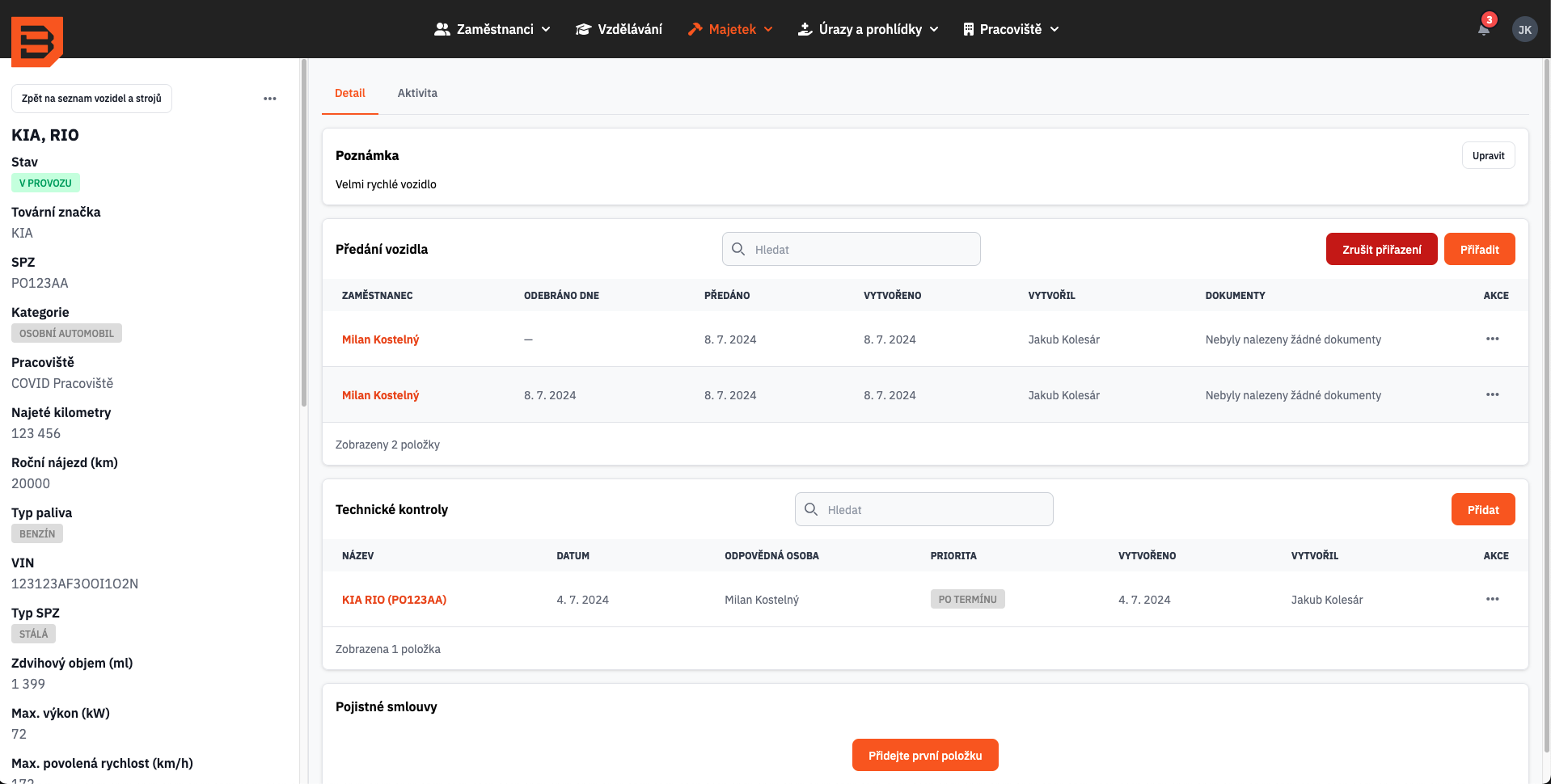Screen dimensions: 1551x784
Task: Click the Vzdělávání graduation cap menu item
Action: tap(619, 29)
